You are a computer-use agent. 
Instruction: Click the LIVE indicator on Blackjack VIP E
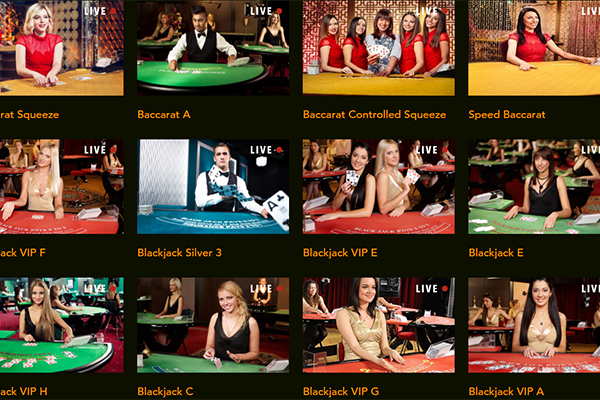tap(432, 150)
